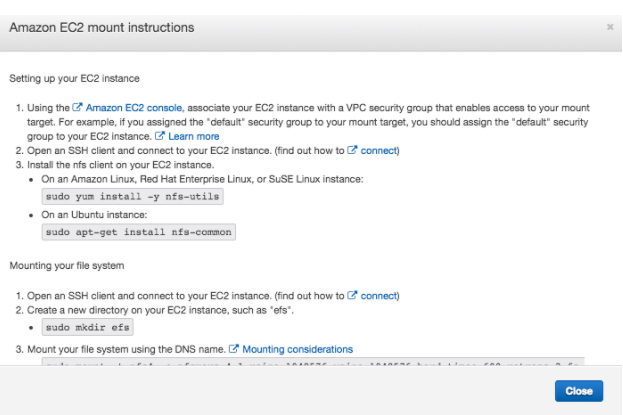Click the Setting up your EC2 instance heading
The width and height of the screenshot is (623, 415).
74,78
